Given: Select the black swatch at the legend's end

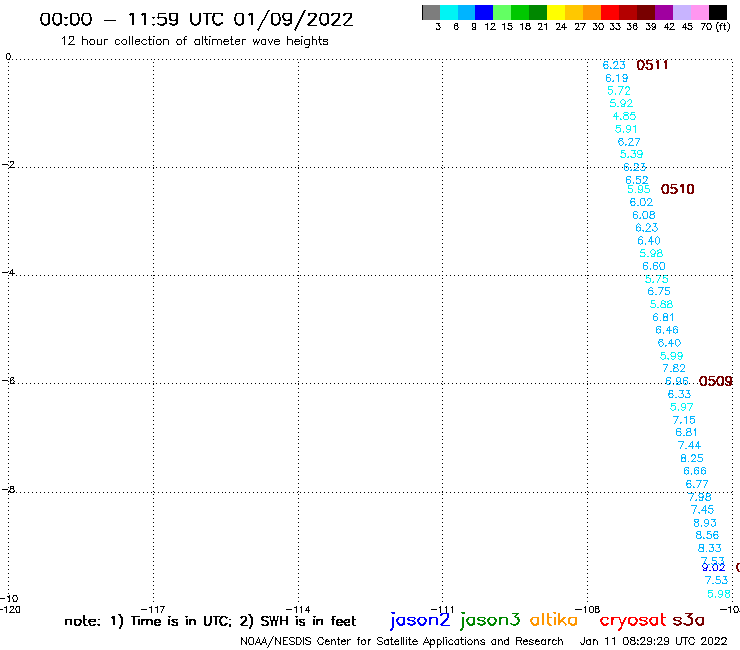Looking at the screenshot, I should [x=718, y=12].
